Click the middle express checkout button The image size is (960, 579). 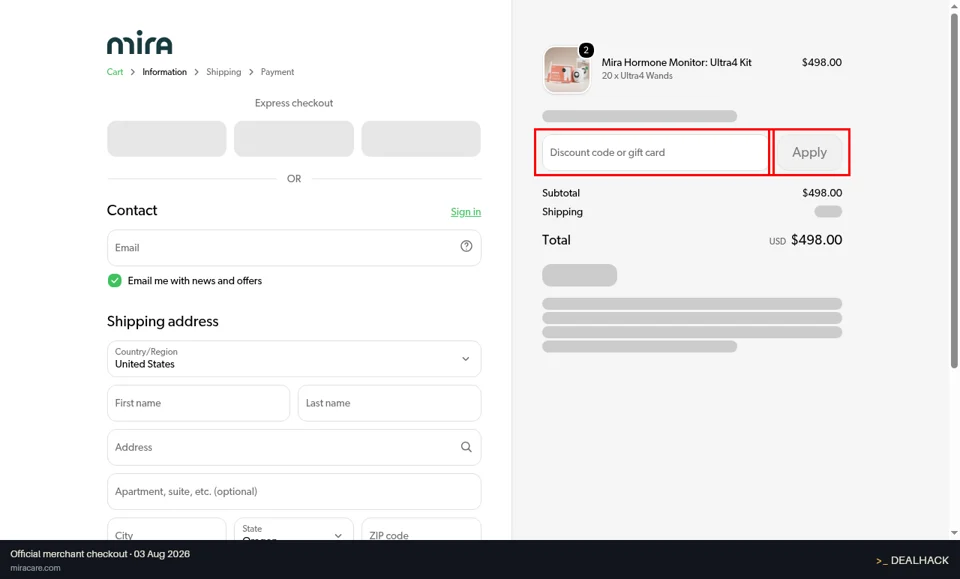[x=294, y=138]
